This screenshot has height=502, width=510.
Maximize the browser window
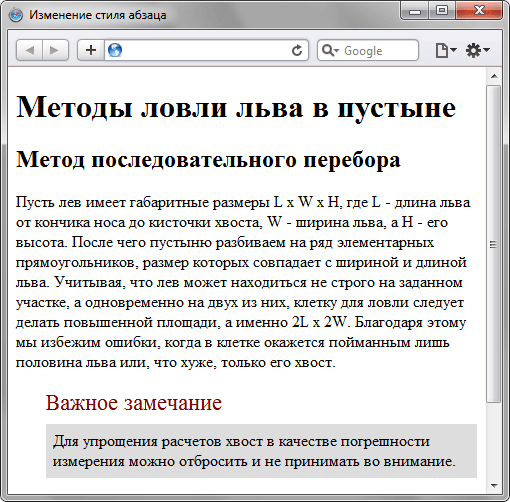click(x=442, y=11)
